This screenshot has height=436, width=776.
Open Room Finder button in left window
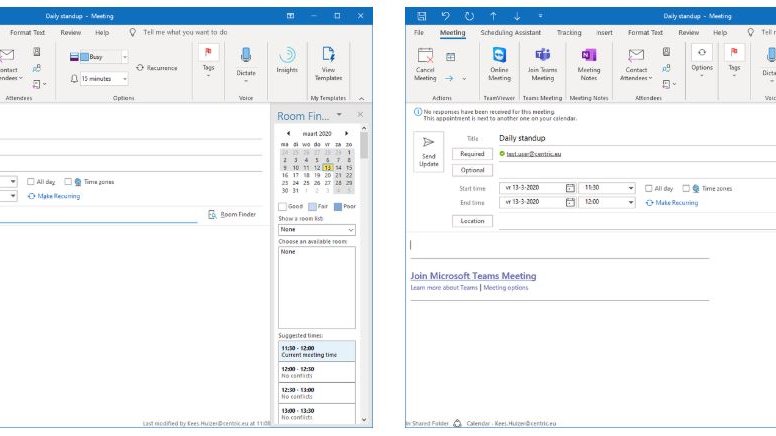pyautogui.click(x=232, y=214)
